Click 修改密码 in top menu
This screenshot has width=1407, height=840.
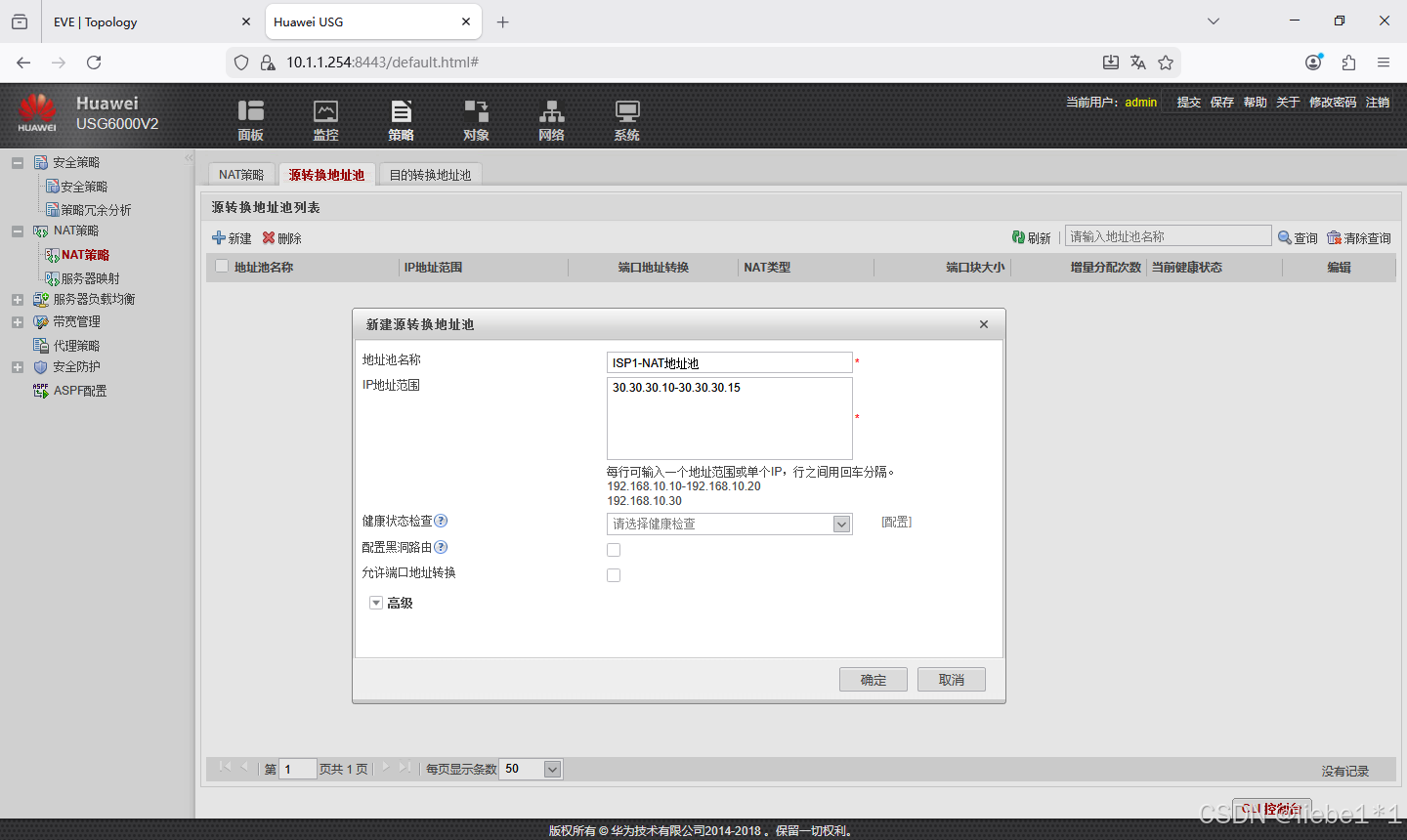click(1333, 102)
